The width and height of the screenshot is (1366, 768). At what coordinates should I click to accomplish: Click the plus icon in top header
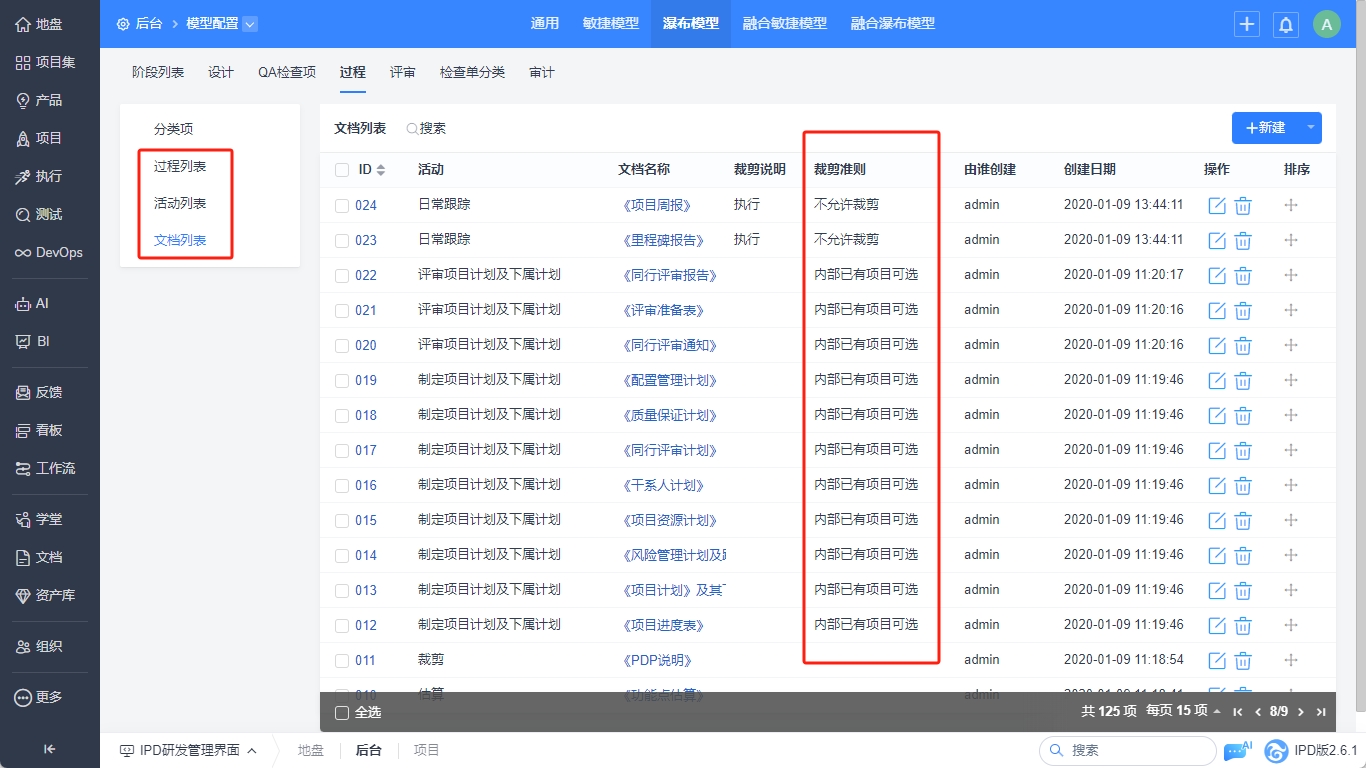point(1246,25)
